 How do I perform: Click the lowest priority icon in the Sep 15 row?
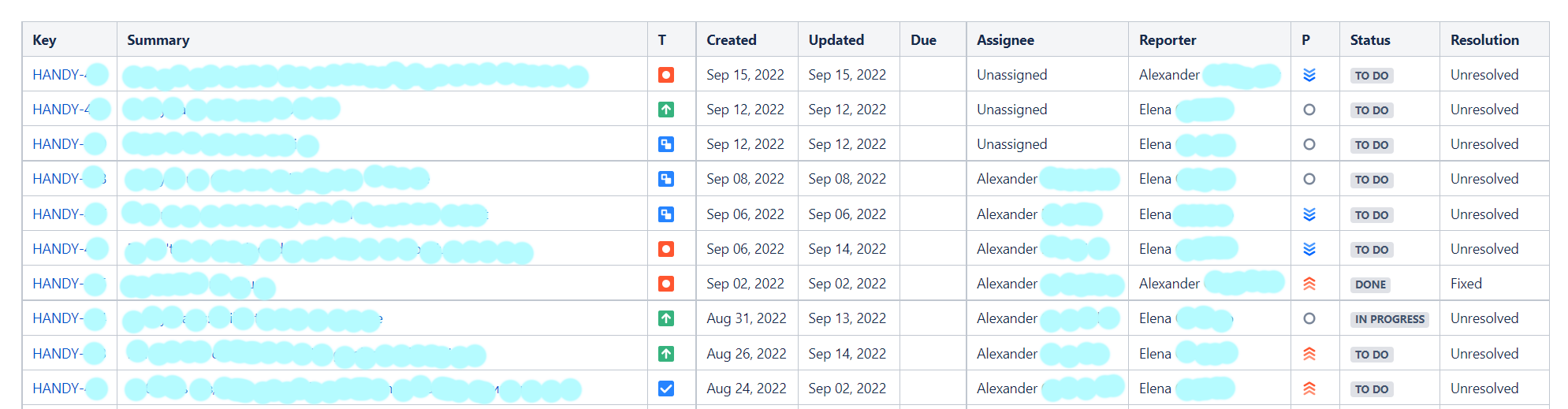pyautogui.click(x=1309, y=75)
